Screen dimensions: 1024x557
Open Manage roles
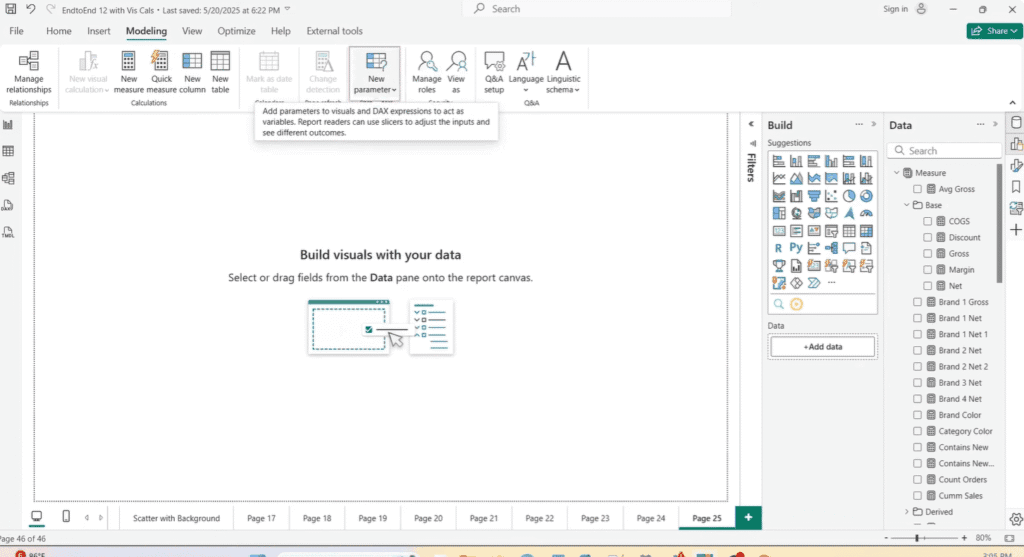(x=426, y=72)
